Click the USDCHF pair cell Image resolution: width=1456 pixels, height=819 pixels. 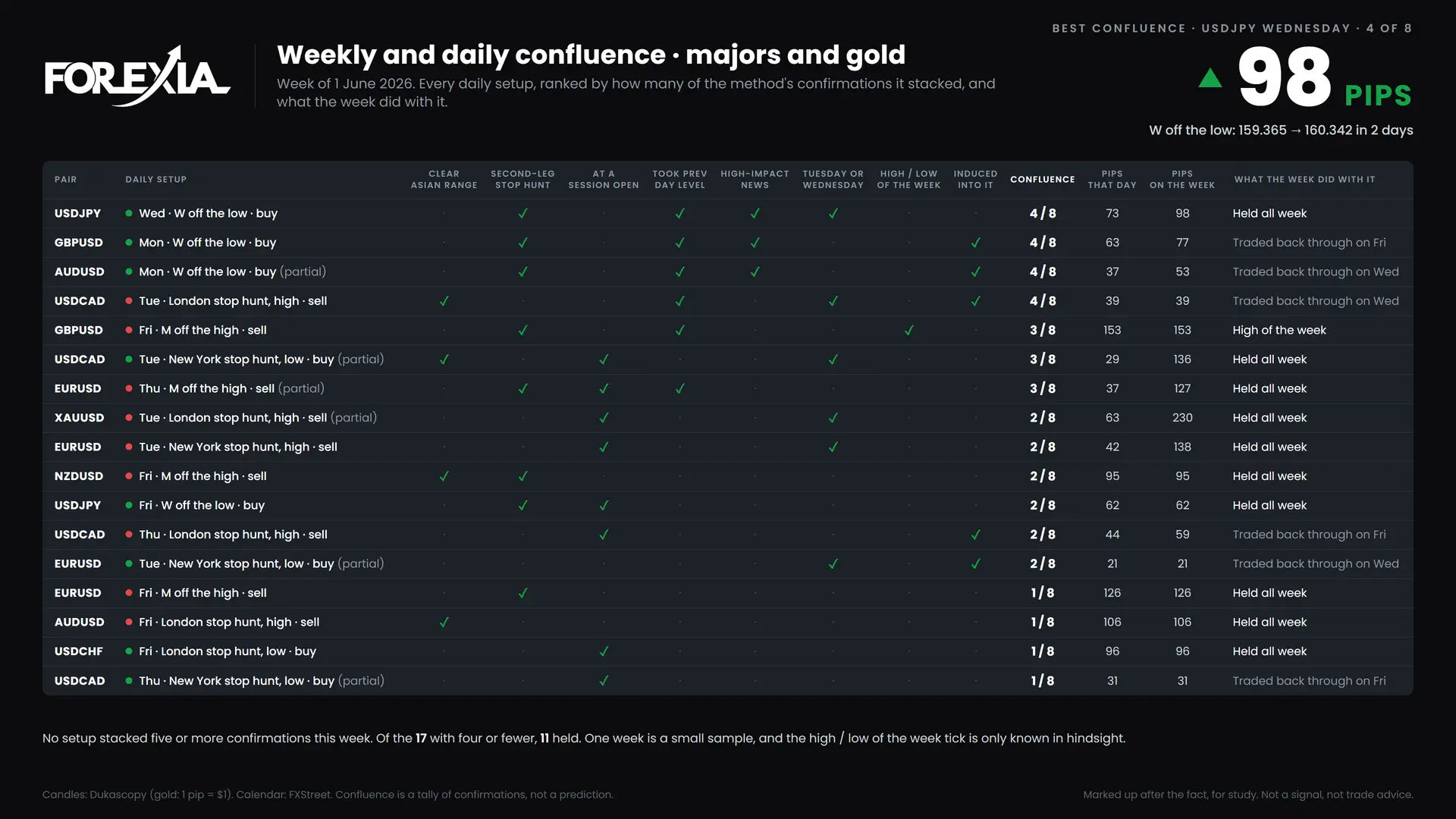(x=78, y=651)
